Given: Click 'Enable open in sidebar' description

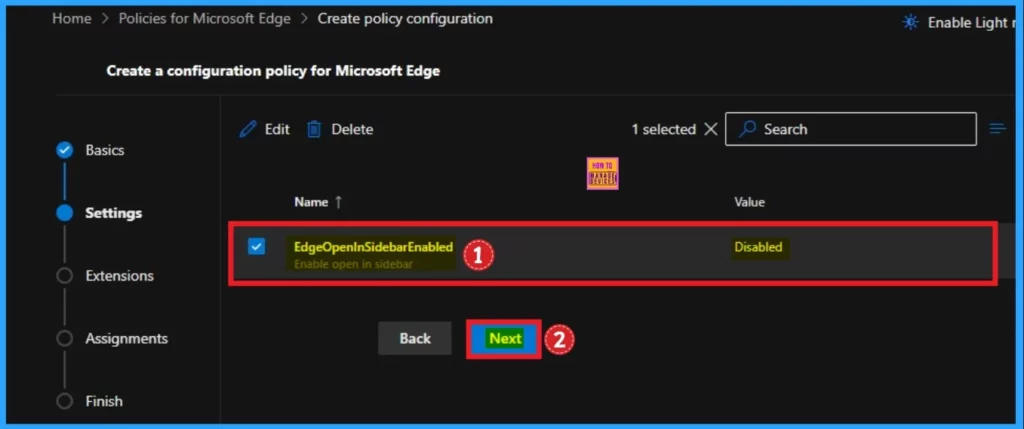Looking at the screenshot, I should [353, 264].
